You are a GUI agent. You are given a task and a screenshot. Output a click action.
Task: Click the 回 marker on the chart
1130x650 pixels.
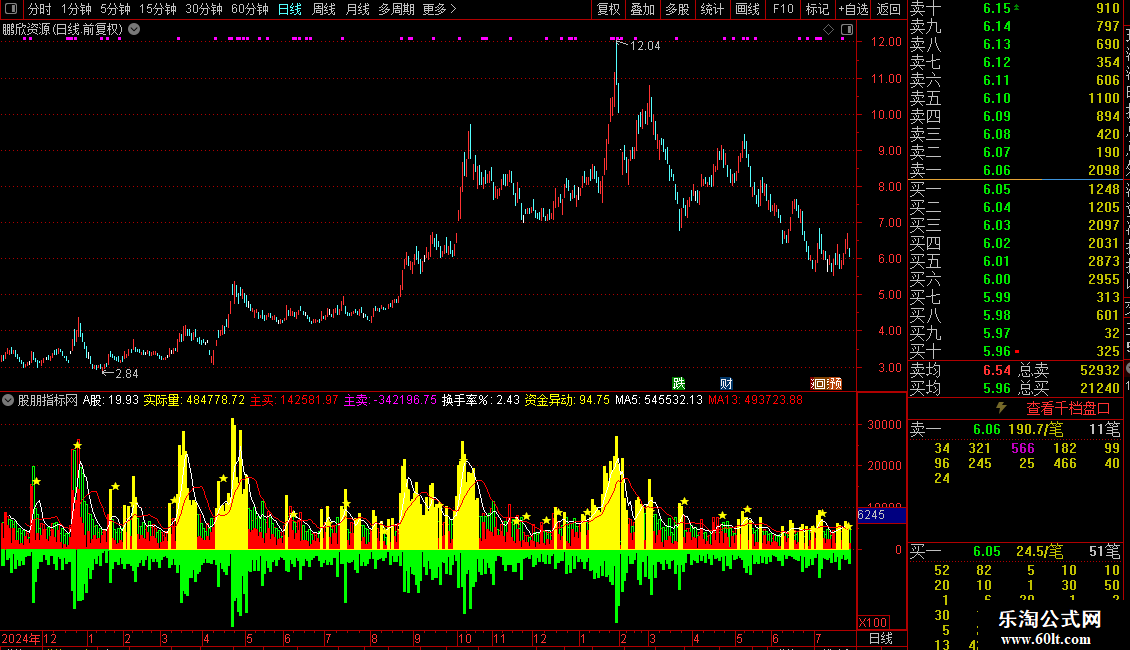tap(818, 383)
